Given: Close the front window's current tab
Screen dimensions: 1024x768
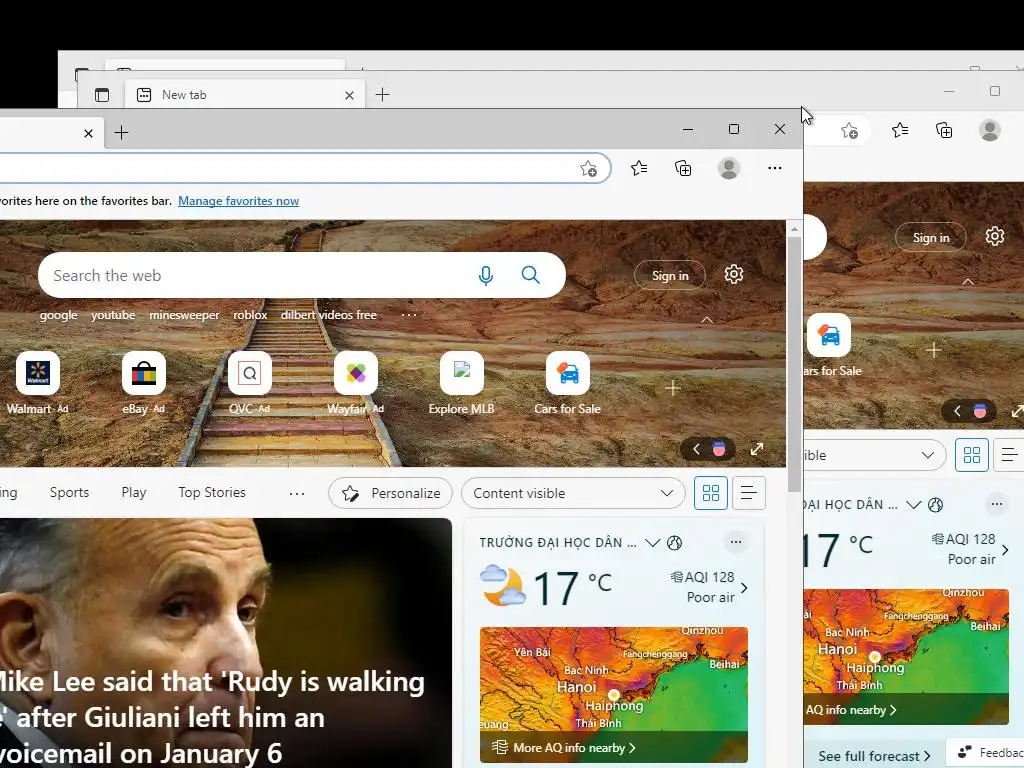Looking at the screenshot, I should point(89,133).
